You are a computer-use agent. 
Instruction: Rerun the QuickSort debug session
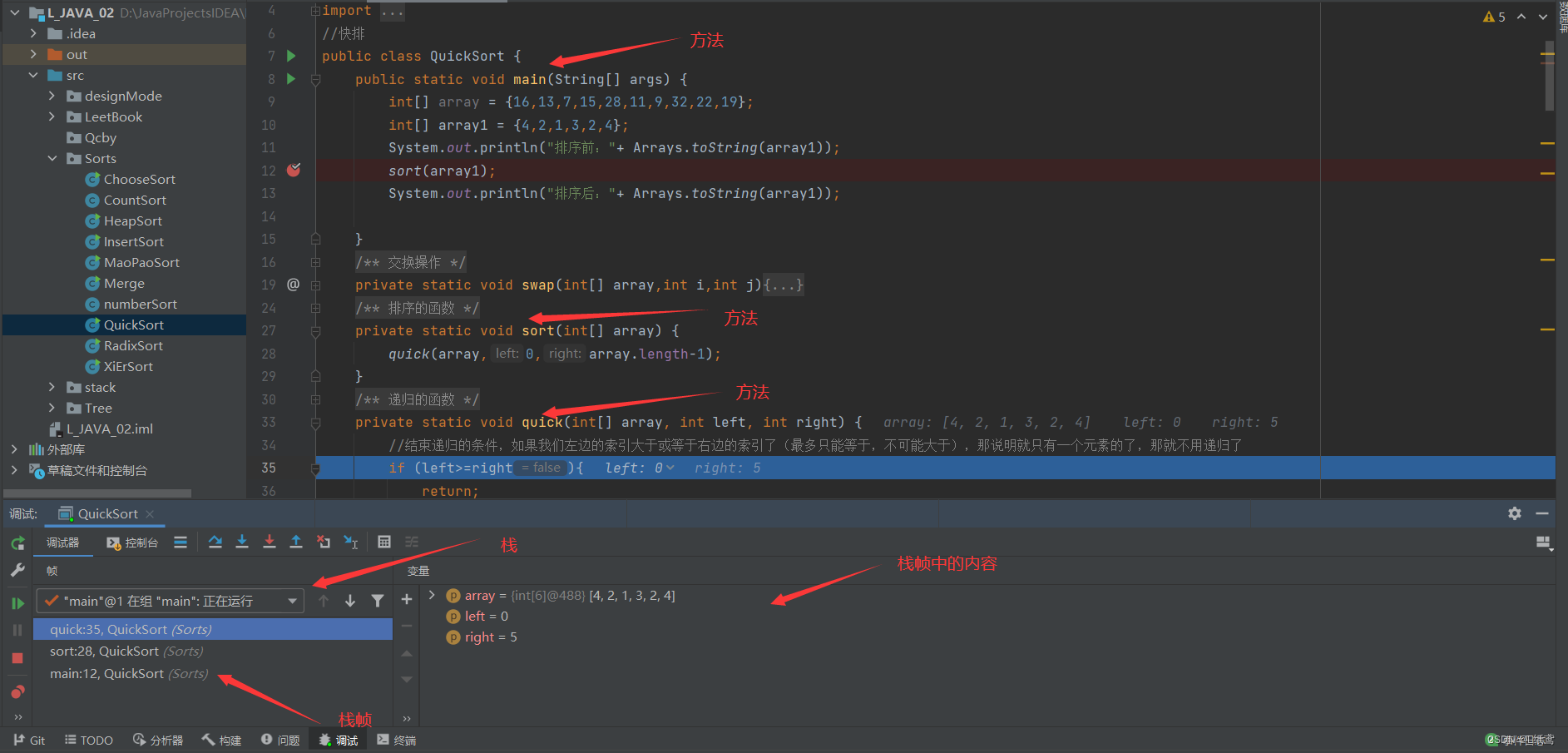tap(17, 543)
